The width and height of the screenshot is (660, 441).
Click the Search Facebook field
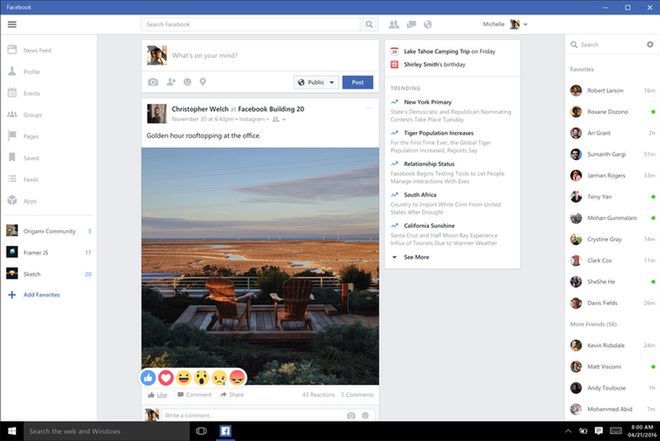pyautogui.click(x=251, y=24)
